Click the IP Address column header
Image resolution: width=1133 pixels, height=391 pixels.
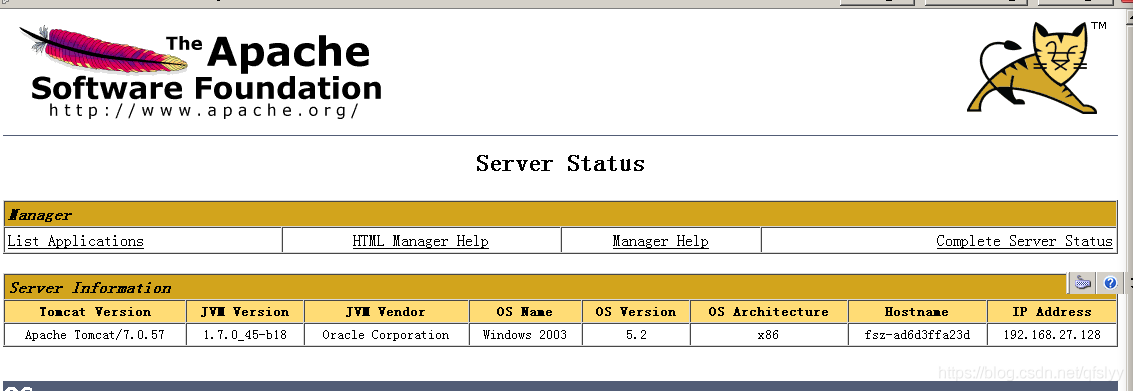1052,311
